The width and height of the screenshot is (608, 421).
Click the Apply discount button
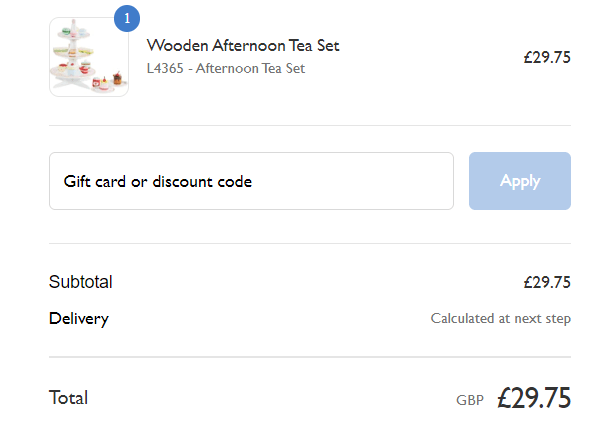tap(520, 181)
